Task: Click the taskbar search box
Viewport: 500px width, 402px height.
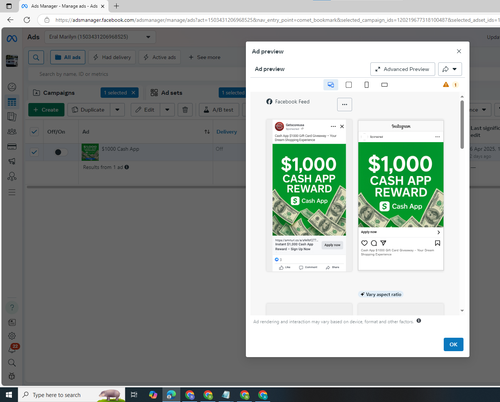Action: point(72,395)
